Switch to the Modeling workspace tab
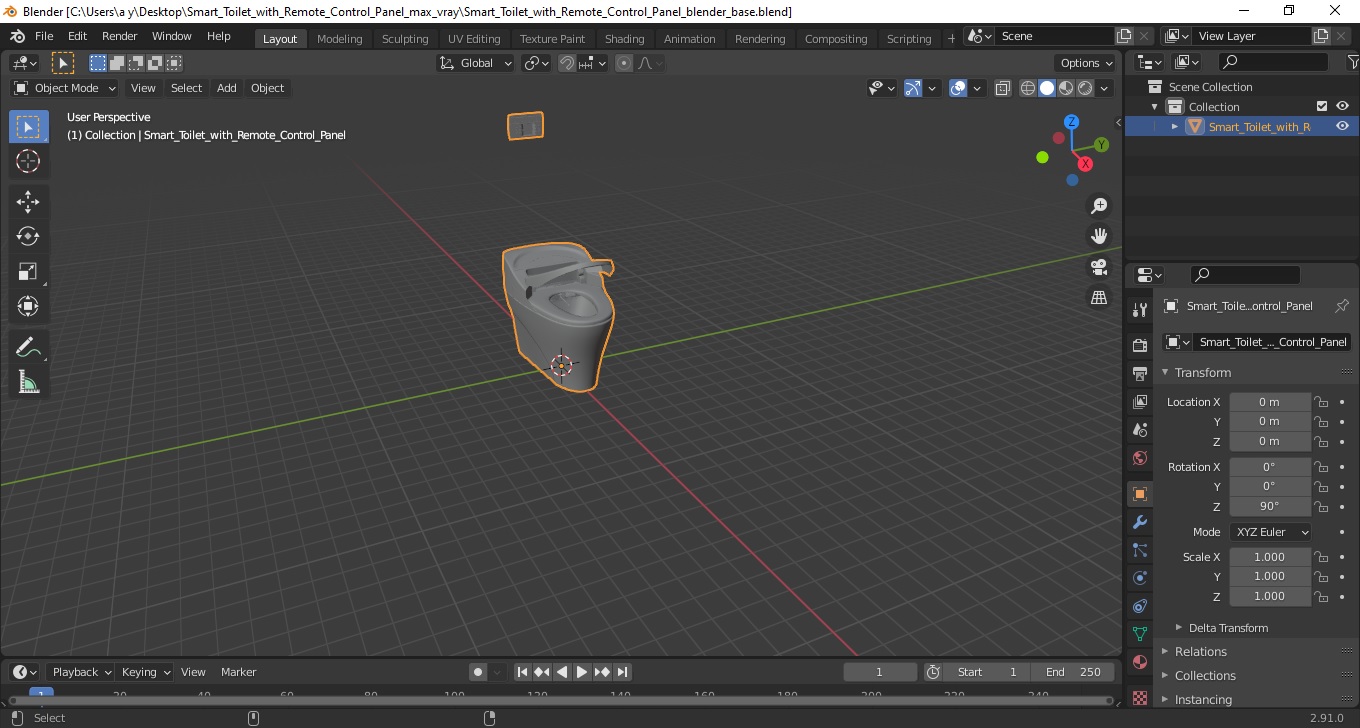This screenshot has width=1360, height=728. tap(340, 39)
